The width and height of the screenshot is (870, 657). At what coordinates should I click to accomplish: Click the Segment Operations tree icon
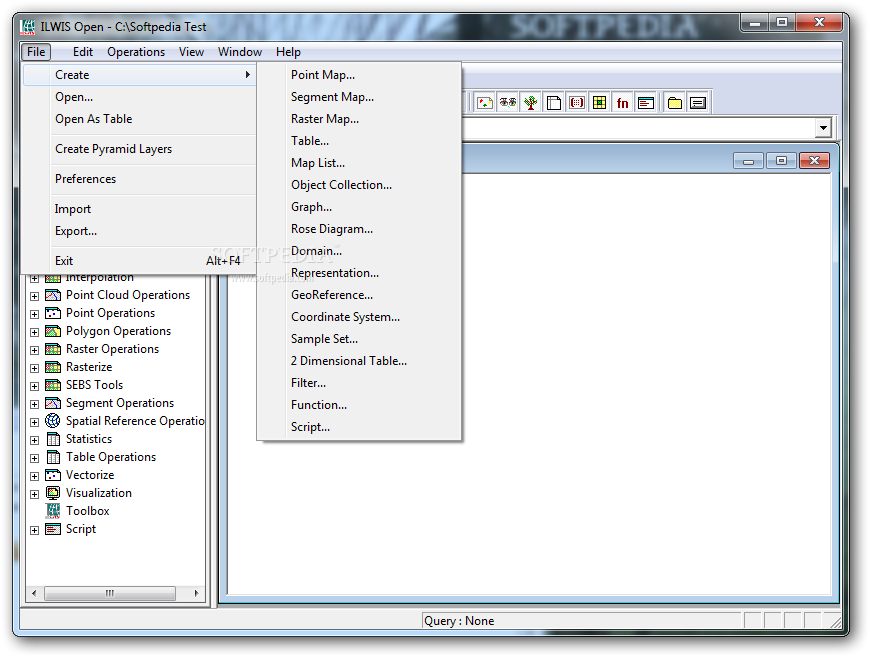click(x=53, y=403)
